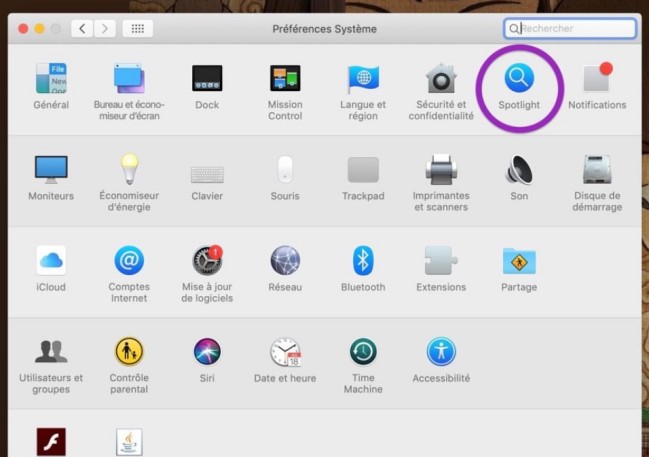Viewport: 649px width, 457px height.
Task: Open the Bluetooth preferences pane
Action: (363, 262)
